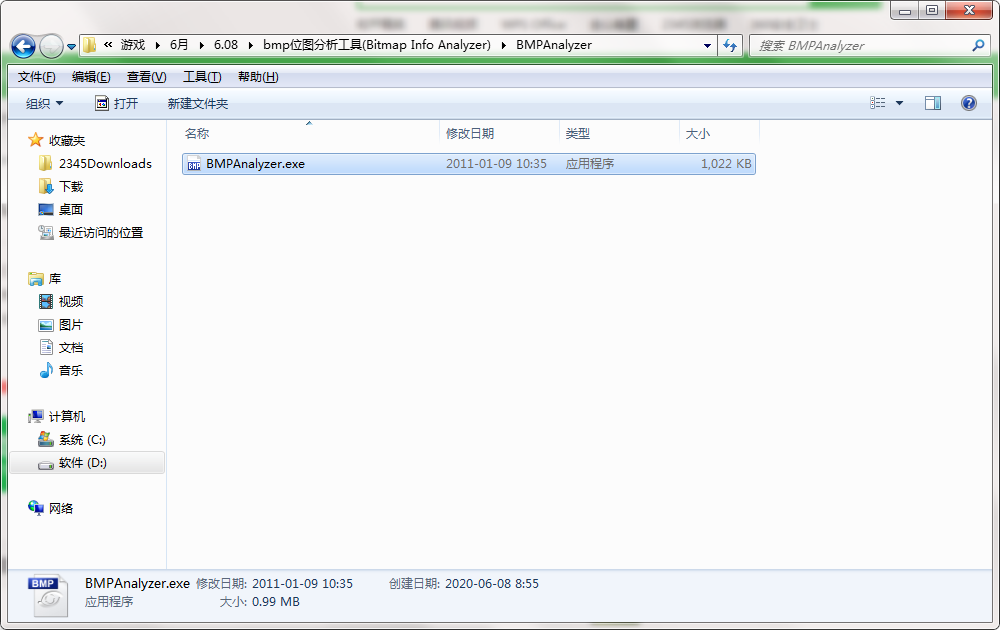Viewport: 1000px width, 630px height.
Task: Create folder with 新建文件夹
Action: (x=198, y=103)
